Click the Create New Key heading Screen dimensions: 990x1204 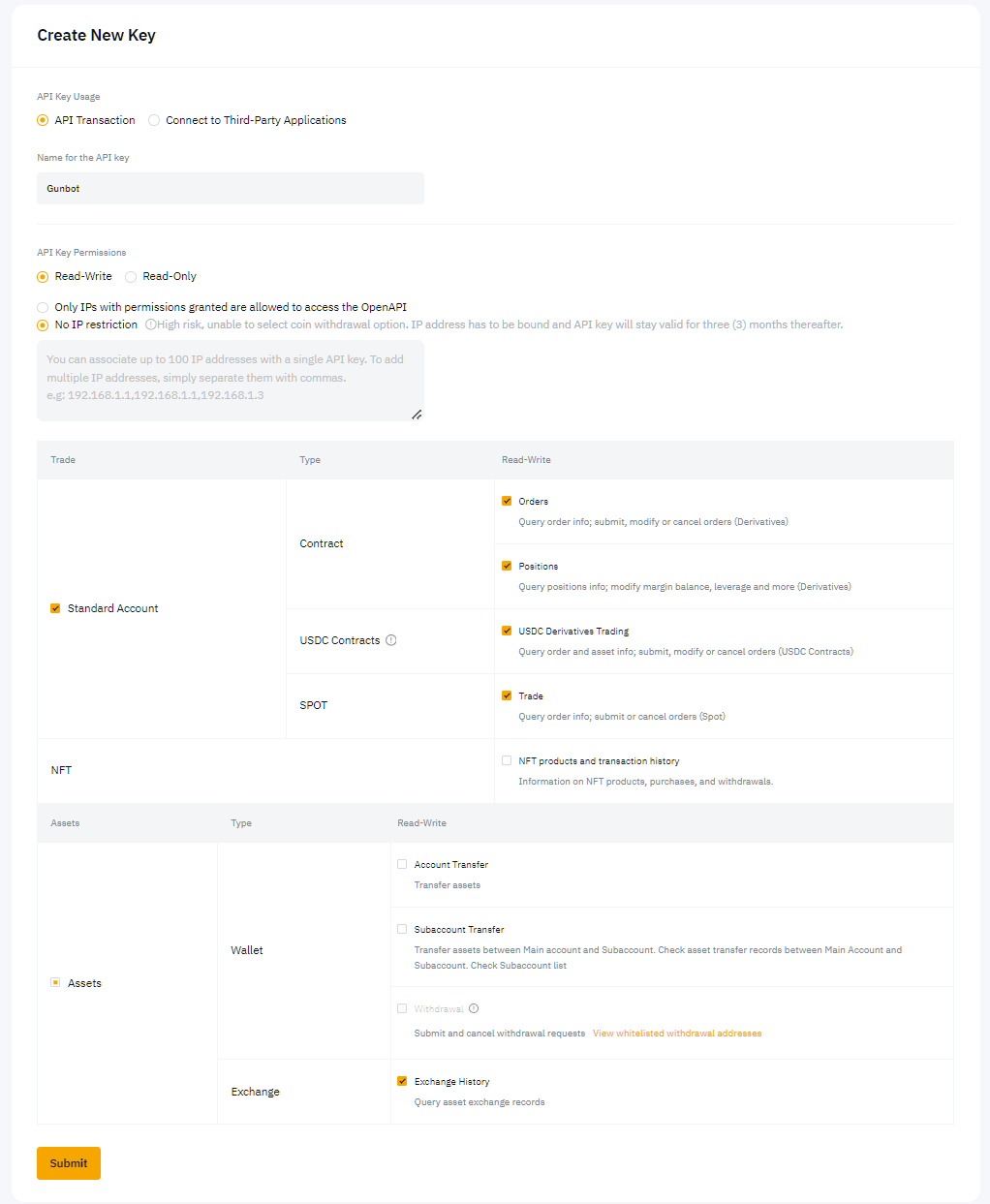click(96, 35)
